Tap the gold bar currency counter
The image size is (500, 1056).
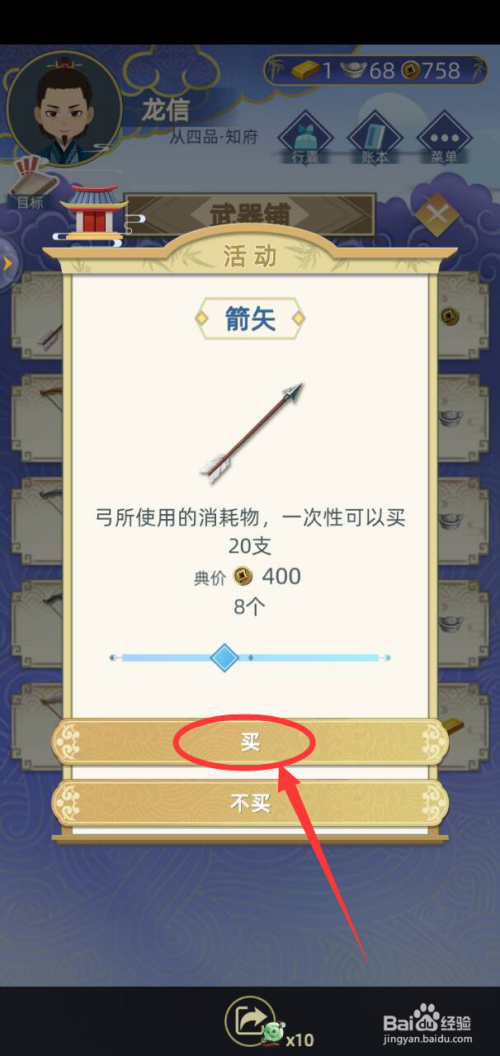pos(311,70)
